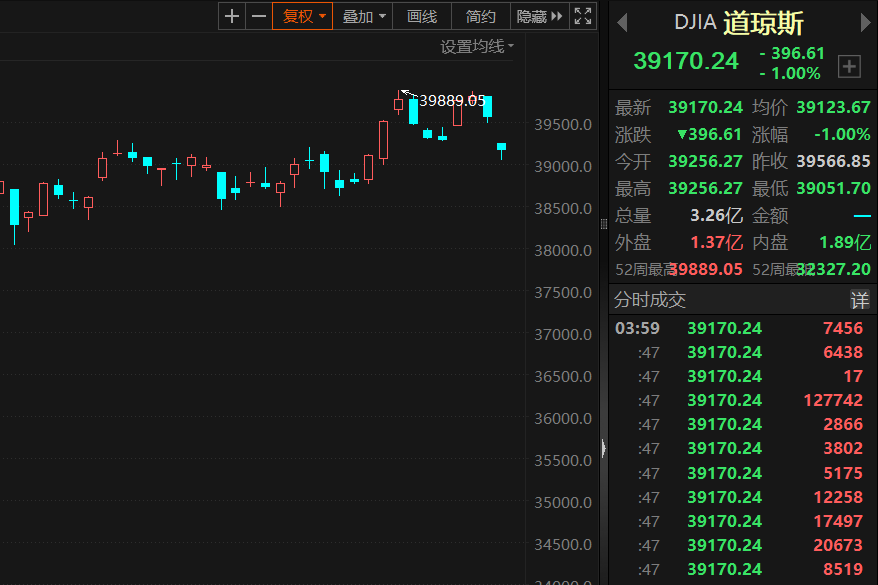The image size is (878, 585).
Task: Toggle 隐藏 to hide side panel
Action: (x=539, y=16)
